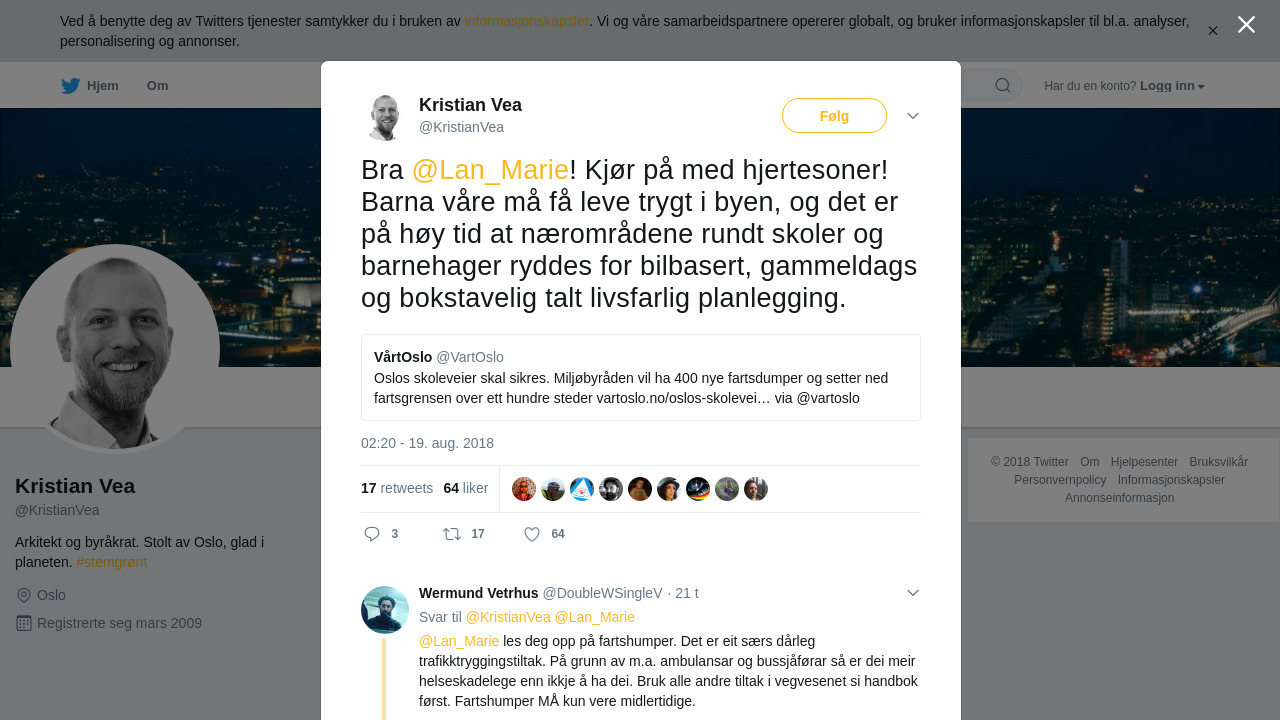Like the tweet with the heart icon
Screen dimensions: 1280x720
tap(532, 534)
